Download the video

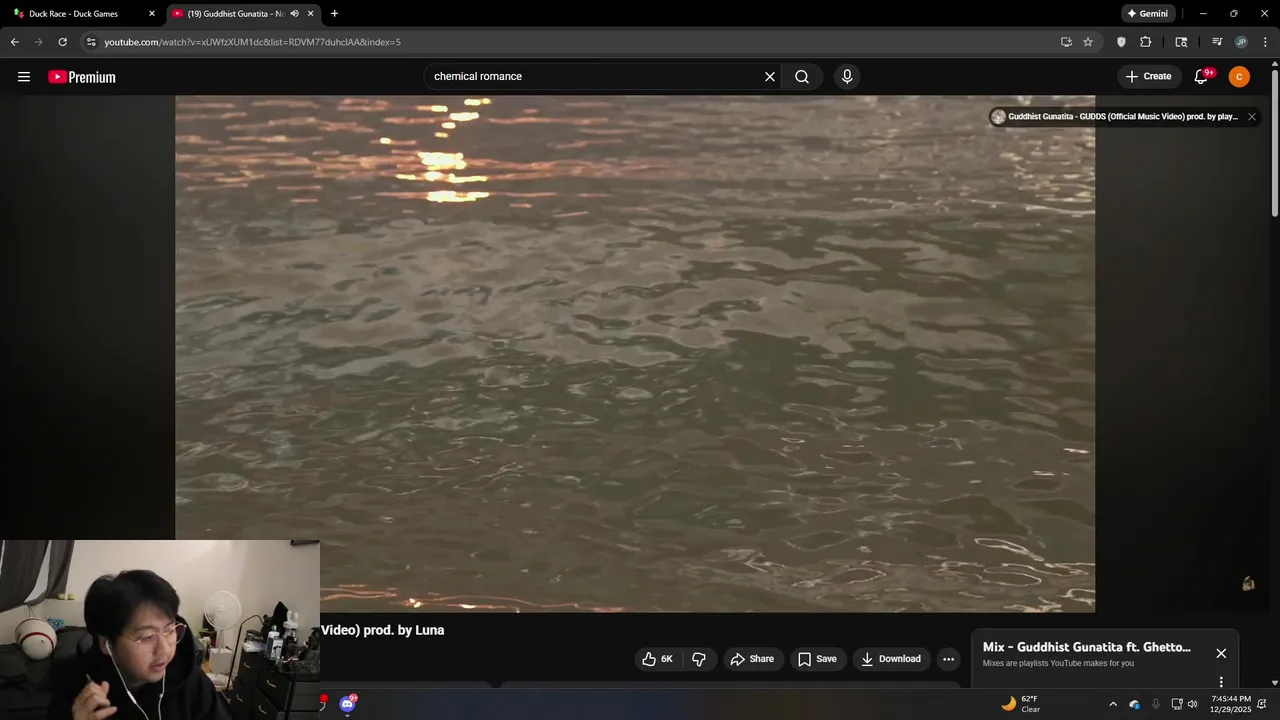[x=890, y=659]
